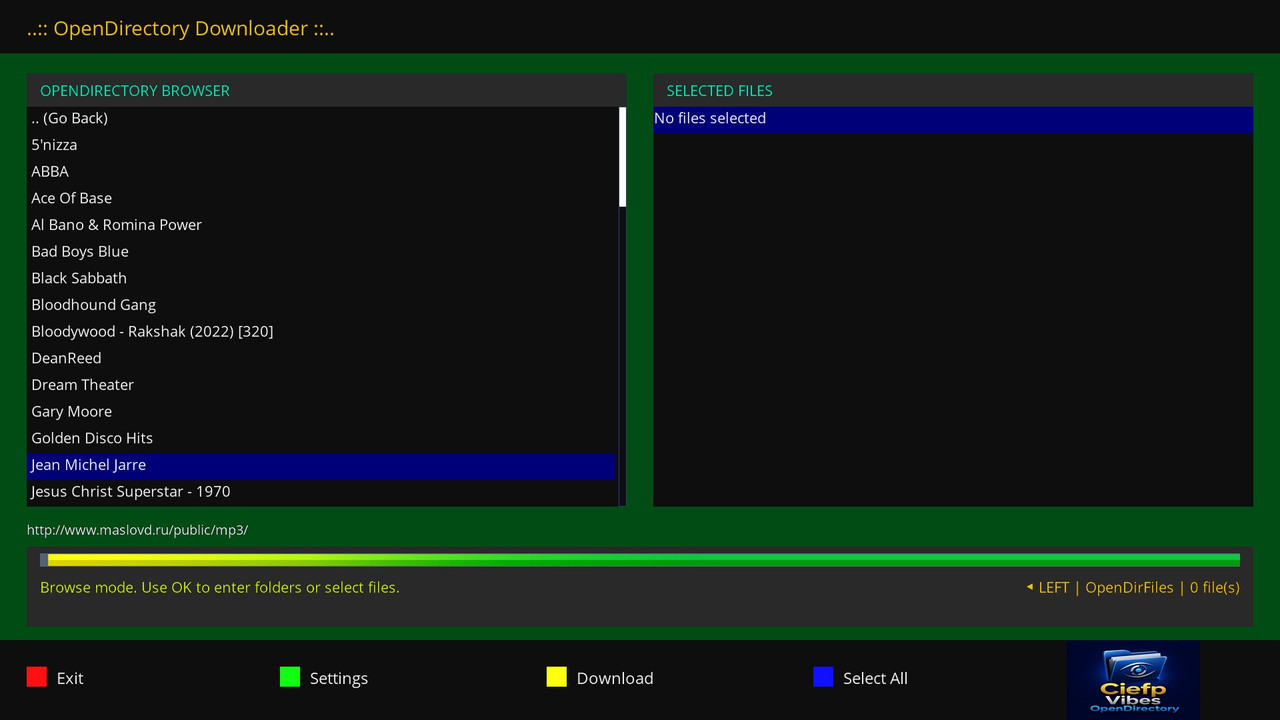Click the browser list scrollbar thumb
This screenshot has width=1280, height=720.
(x=623, y=157)
